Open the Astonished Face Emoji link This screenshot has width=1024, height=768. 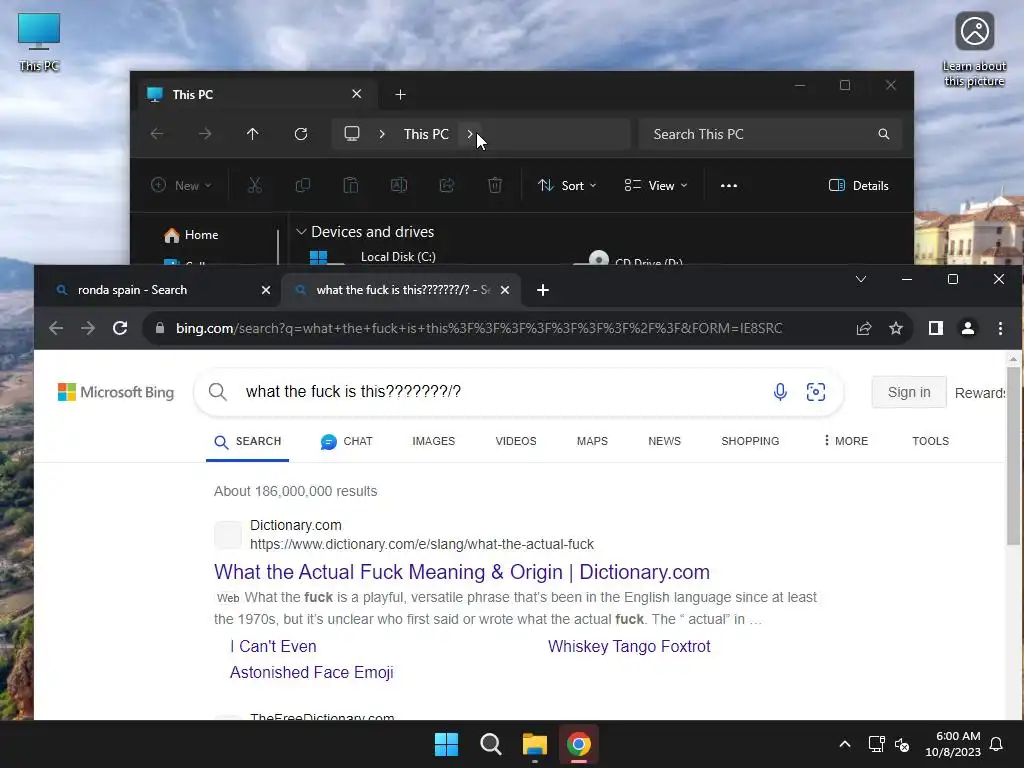pos(312,673)
